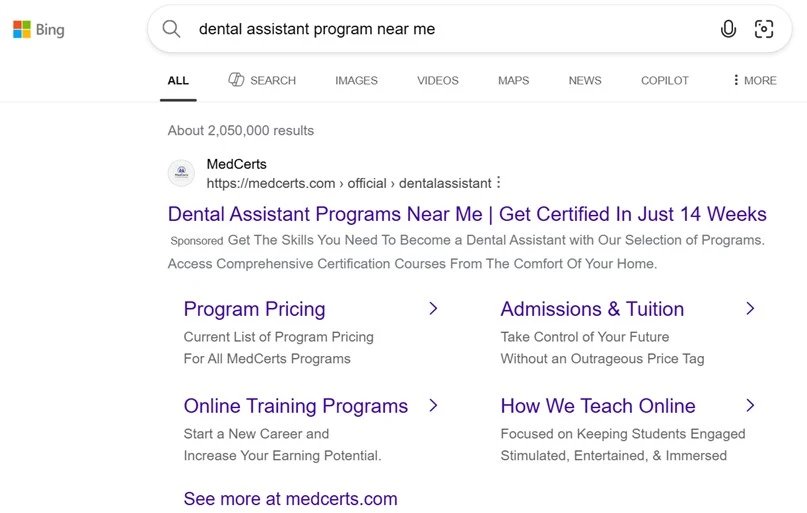Click the arrow next to Program Pricing

433,309
